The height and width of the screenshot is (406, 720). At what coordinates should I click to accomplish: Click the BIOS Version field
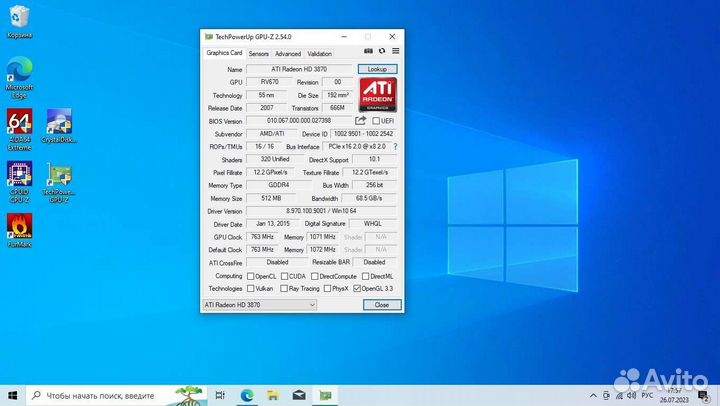[299, 121]
